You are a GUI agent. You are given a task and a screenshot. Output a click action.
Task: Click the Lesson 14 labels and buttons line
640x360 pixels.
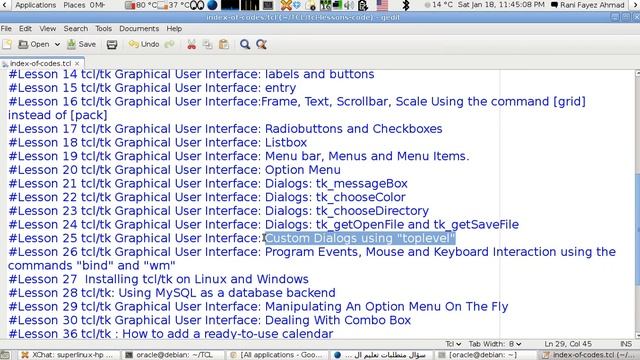click(191, 74)
